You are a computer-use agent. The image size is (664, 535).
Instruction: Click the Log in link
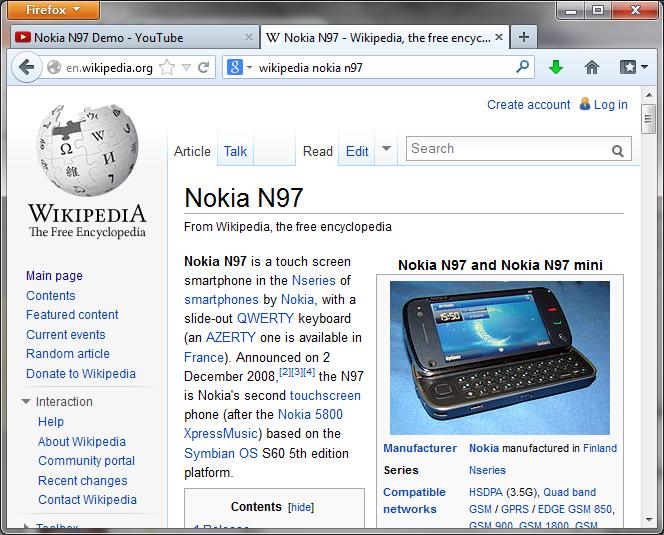click(611, 105)
